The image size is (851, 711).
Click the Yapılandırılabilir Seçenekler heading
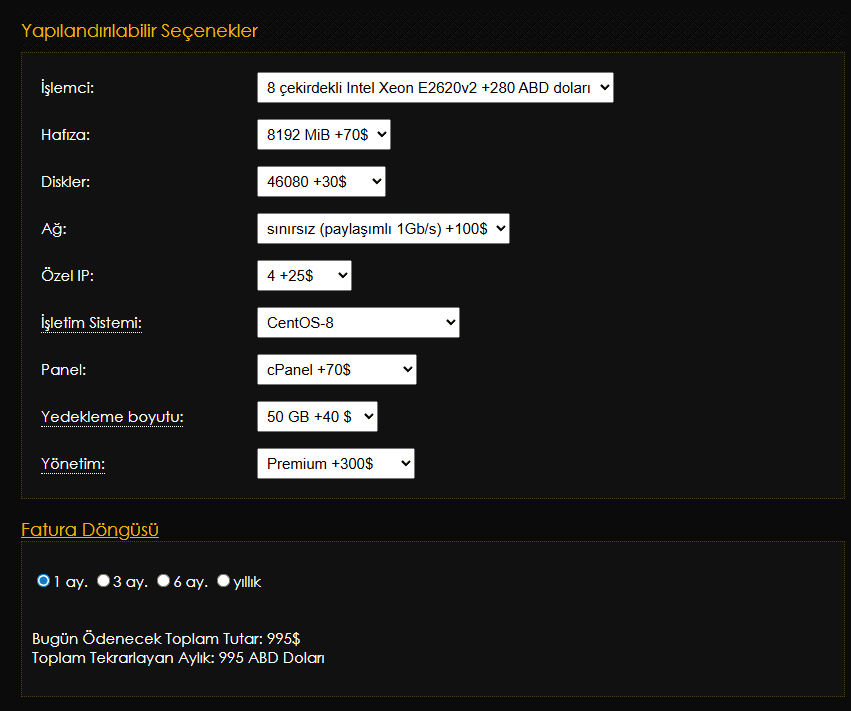tap(139, 31)
